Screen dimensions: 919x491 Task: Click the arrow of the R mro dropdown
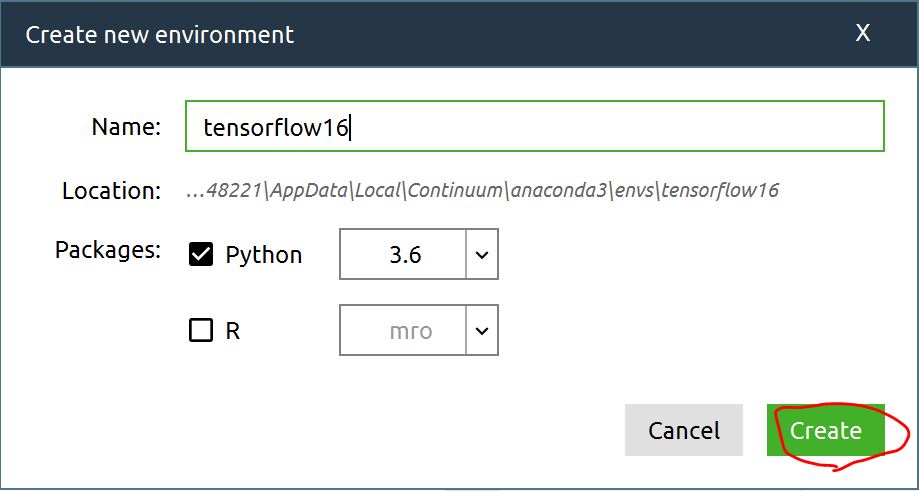click(481, 331)
